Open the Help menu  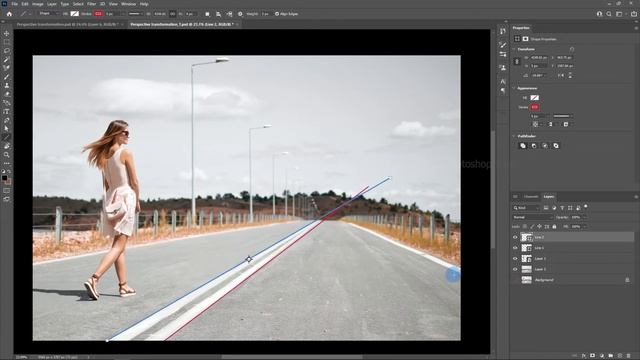coord(144,4)
